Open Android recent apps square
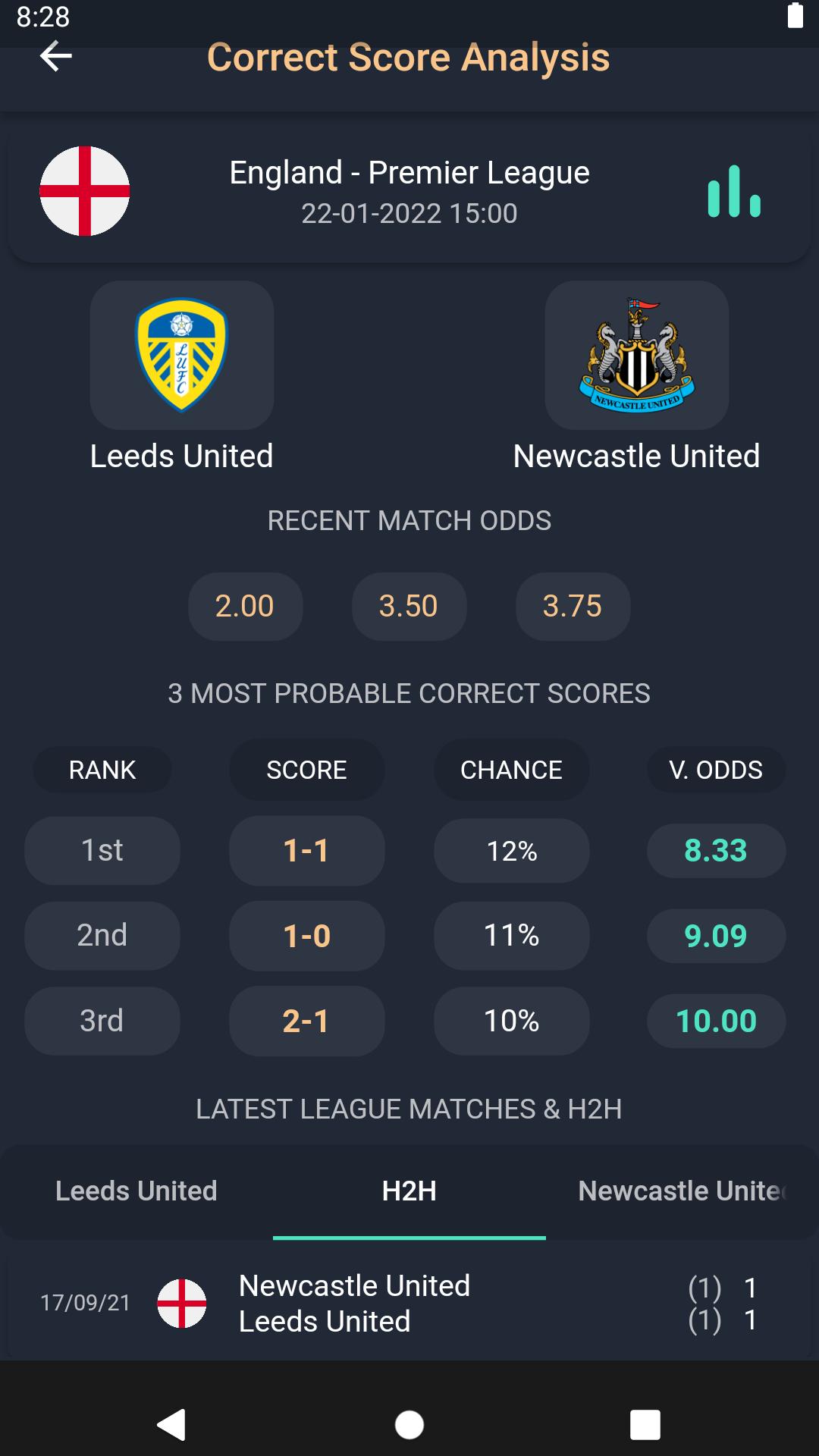 [645, 1425]
